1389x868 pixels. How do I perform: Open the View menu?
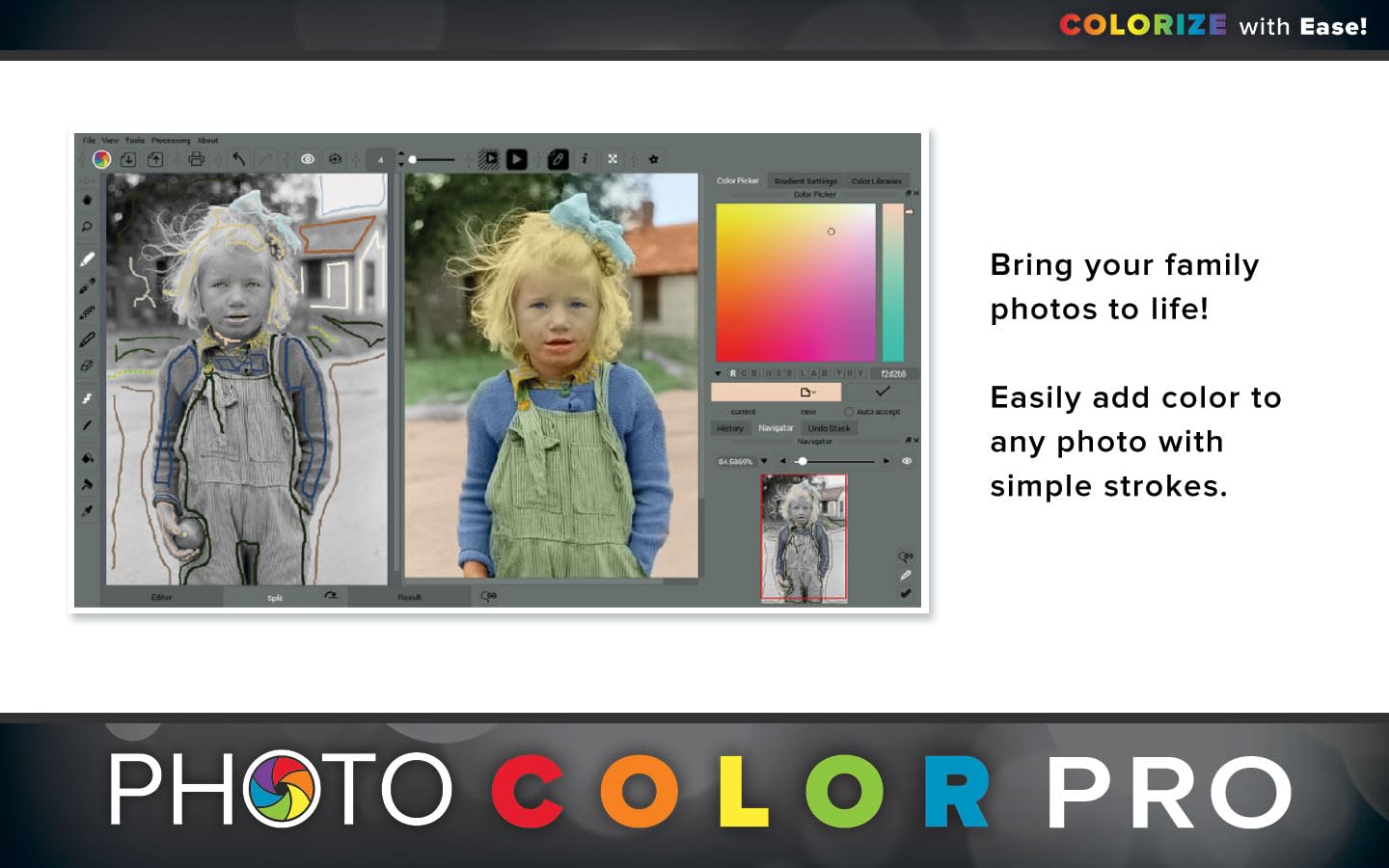tap(111, 141)
